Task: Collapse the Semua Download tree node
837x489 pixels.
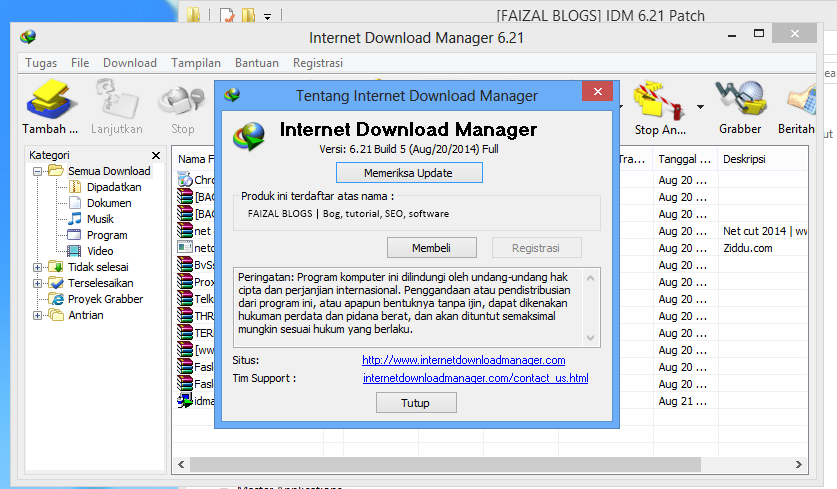Action: click(x=37, y=171)
